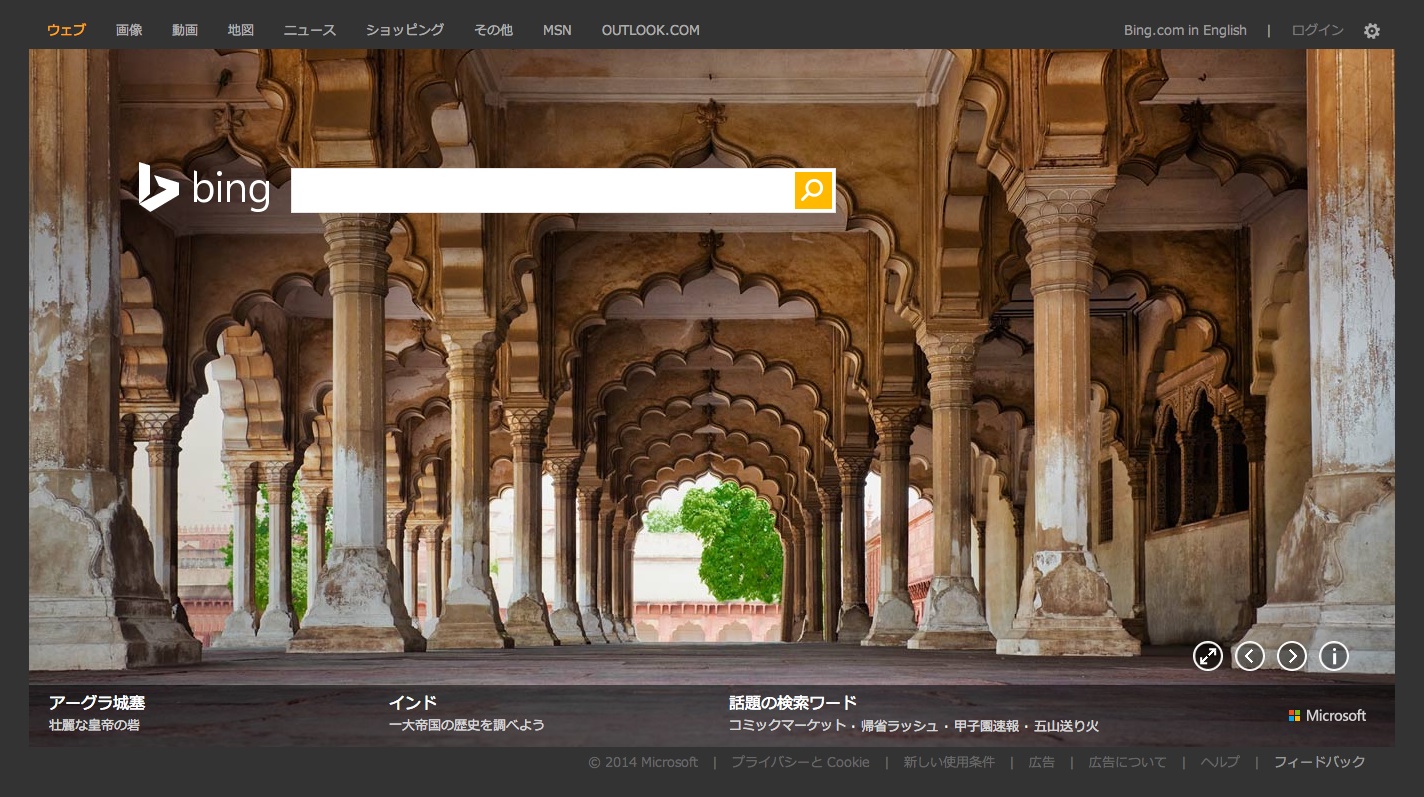Open the settings gear icon

pyautogui.click(x=1371, y=31)
